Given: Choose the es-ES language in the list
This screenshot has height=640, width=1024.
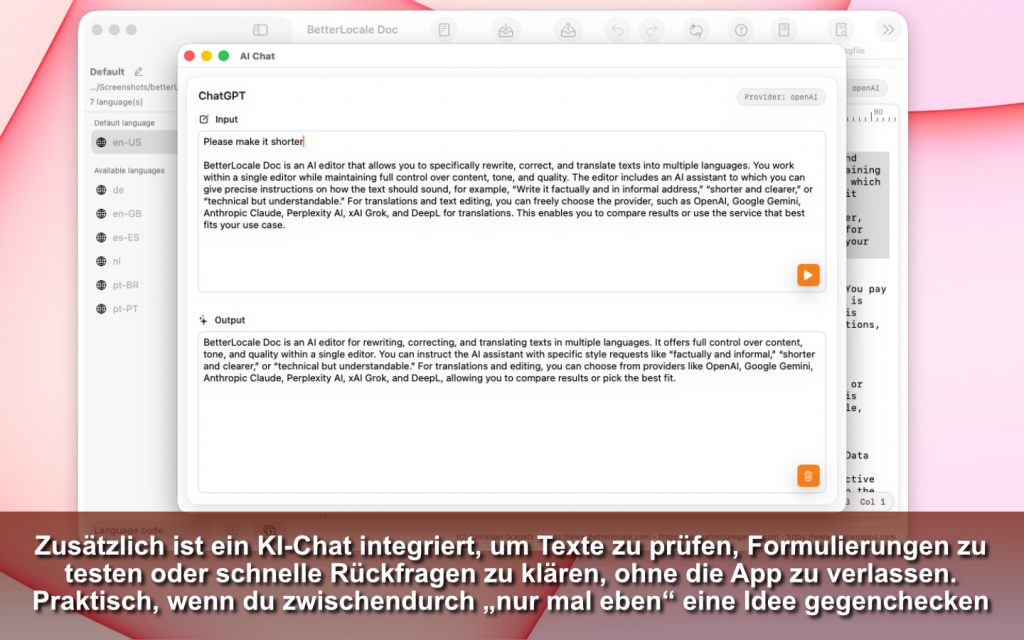Looking at the screenshot, I should (x=125, y=238).
